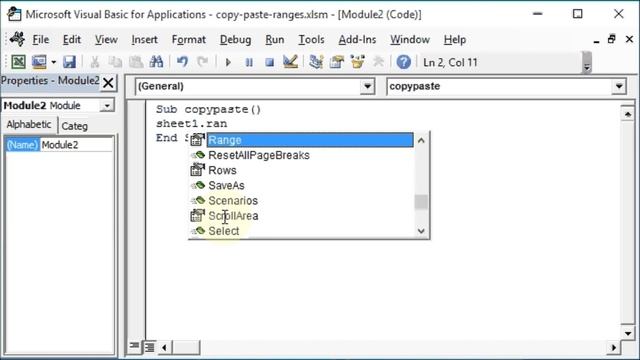Click the Break pause icon
Screen dimensions: 640x360
pos(249,62)
